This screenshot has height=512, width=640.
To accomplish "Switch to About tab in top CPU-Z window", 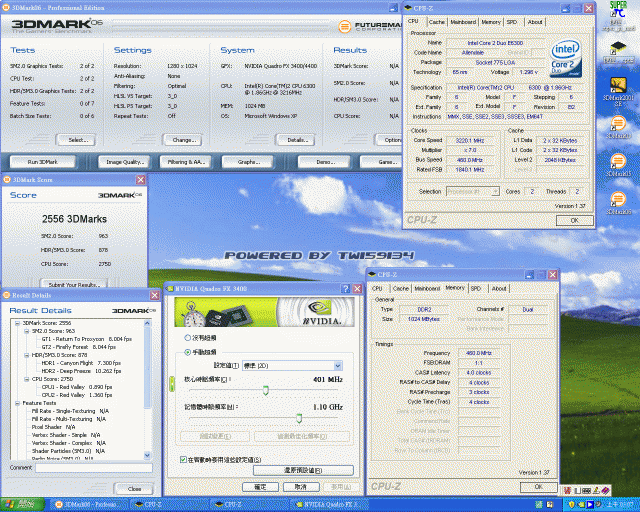I will [535, 22].
